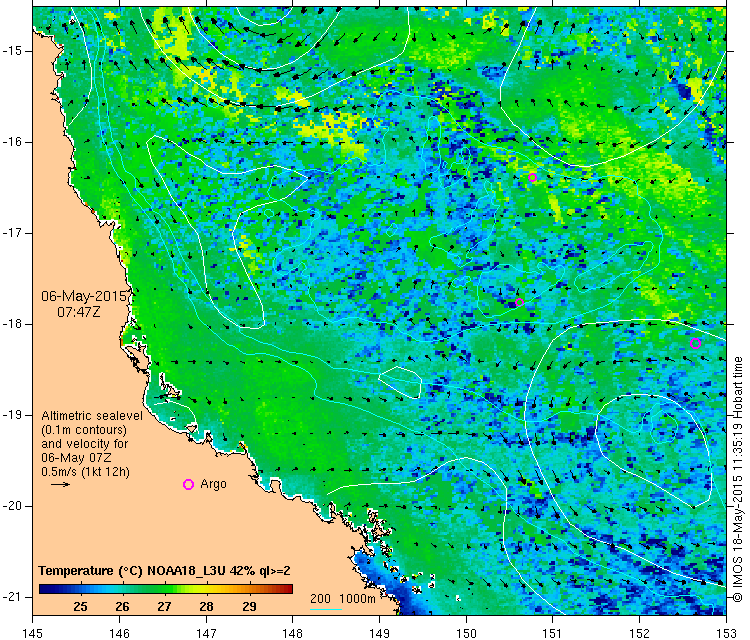750x640 pixels.
Task: Click the '200 1000m' depth label
Action: click(x=342, y=599)
